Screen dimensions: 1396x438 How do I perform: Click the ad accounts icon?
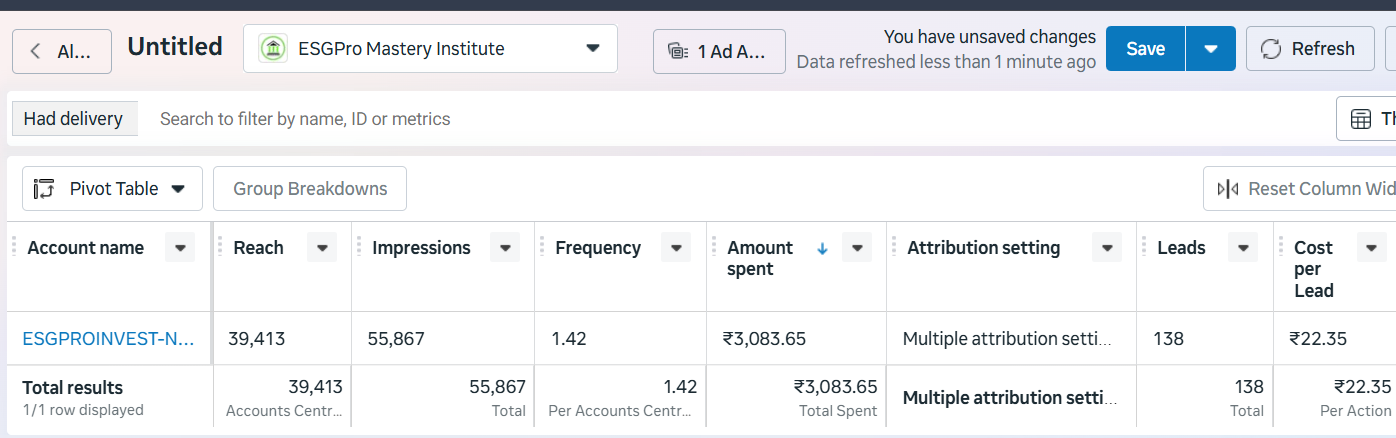(x=679, y=52)
